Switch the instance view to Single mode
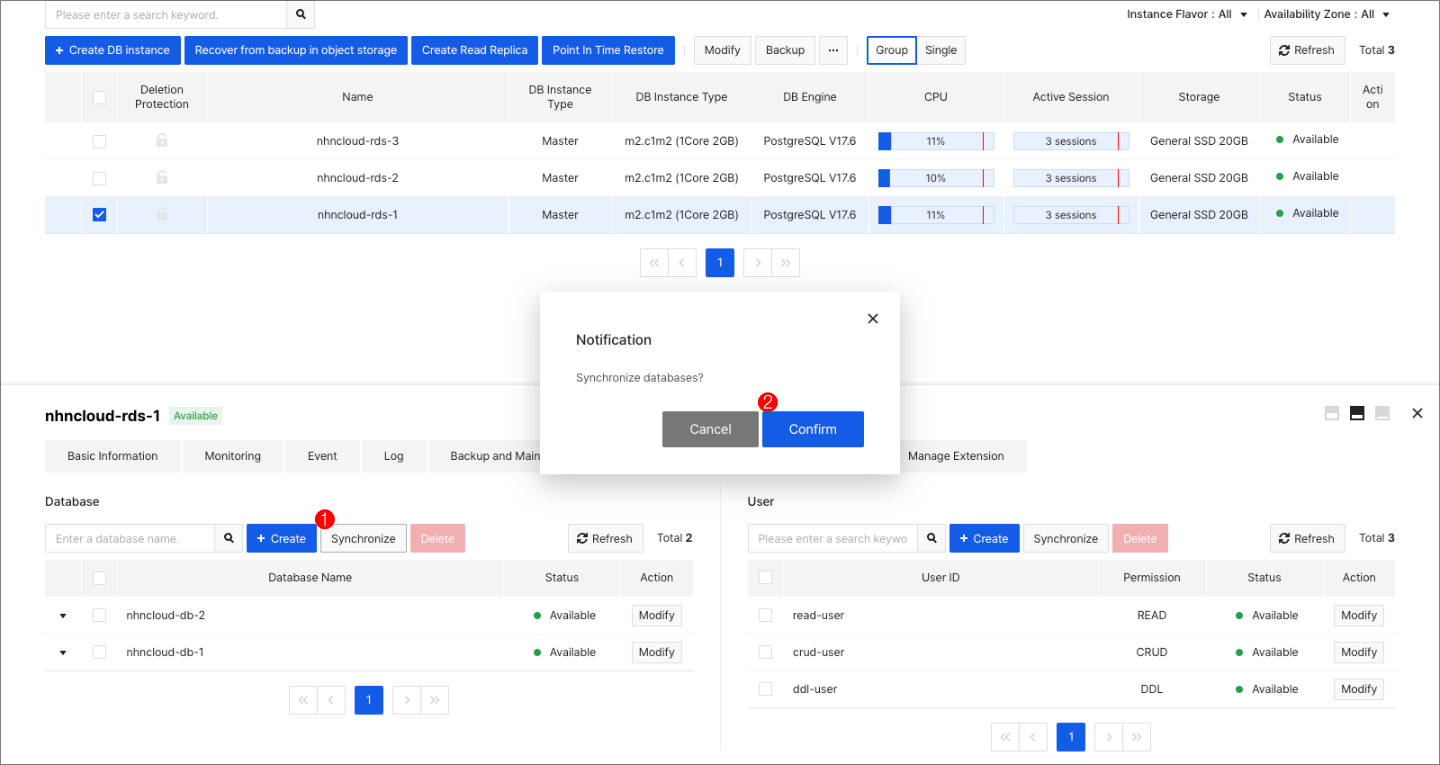The image size is (1440, 765). [x=941, y=50]
